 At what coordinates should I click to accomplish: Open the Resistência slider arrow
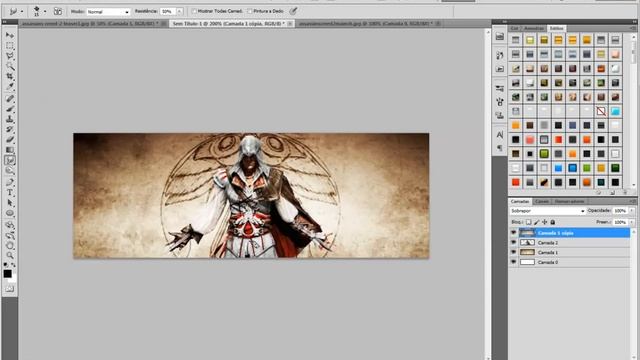click(179, 11)
